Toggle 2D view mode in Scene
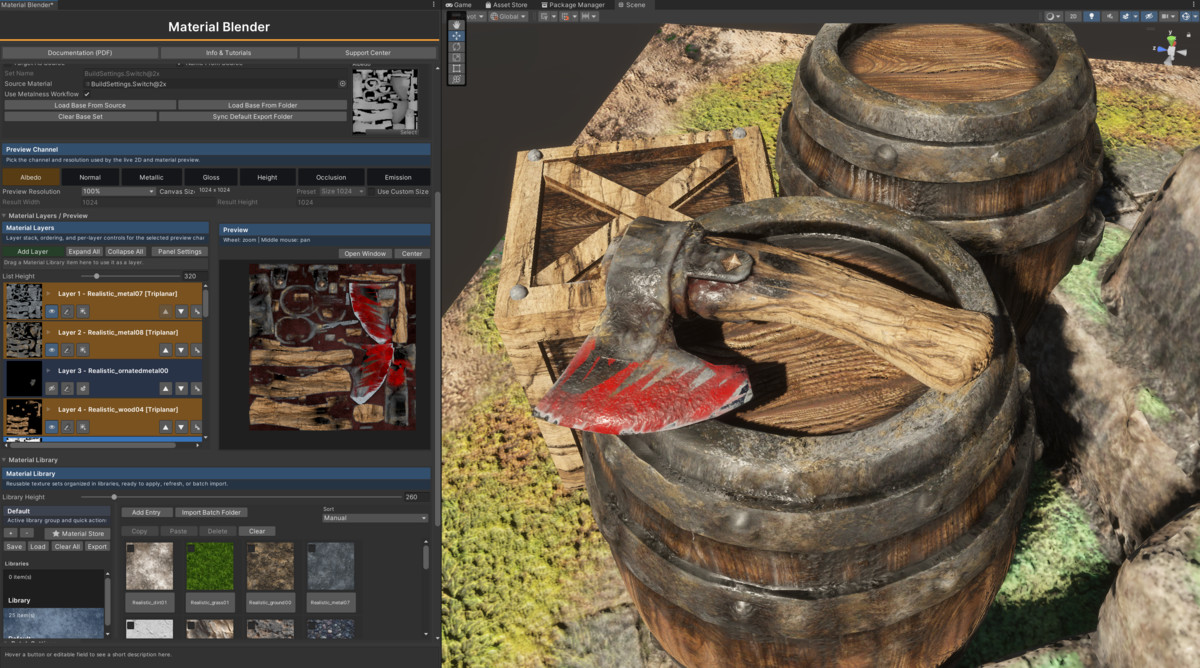The width and height of the screenshot is (1200, 668). [x=1073, y=17]
